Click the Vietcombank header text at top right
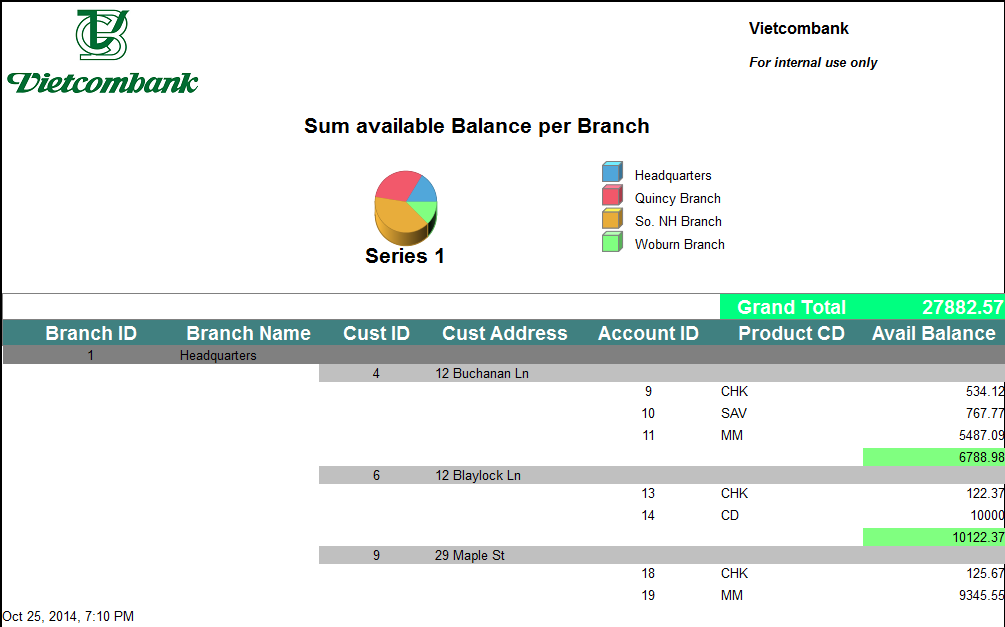Screen dimensions: 1005x627 point(799,28)
